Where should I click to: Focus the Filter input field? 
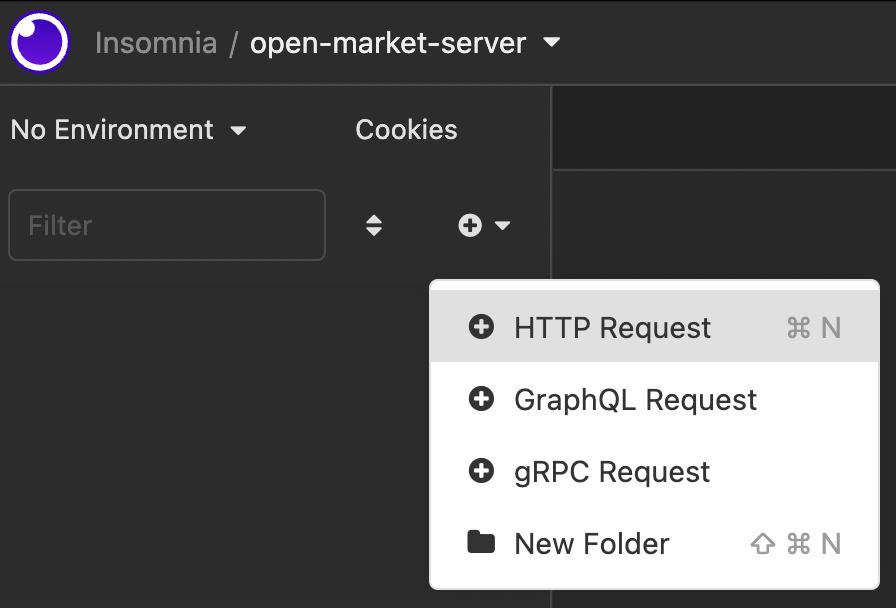point(167,225)
